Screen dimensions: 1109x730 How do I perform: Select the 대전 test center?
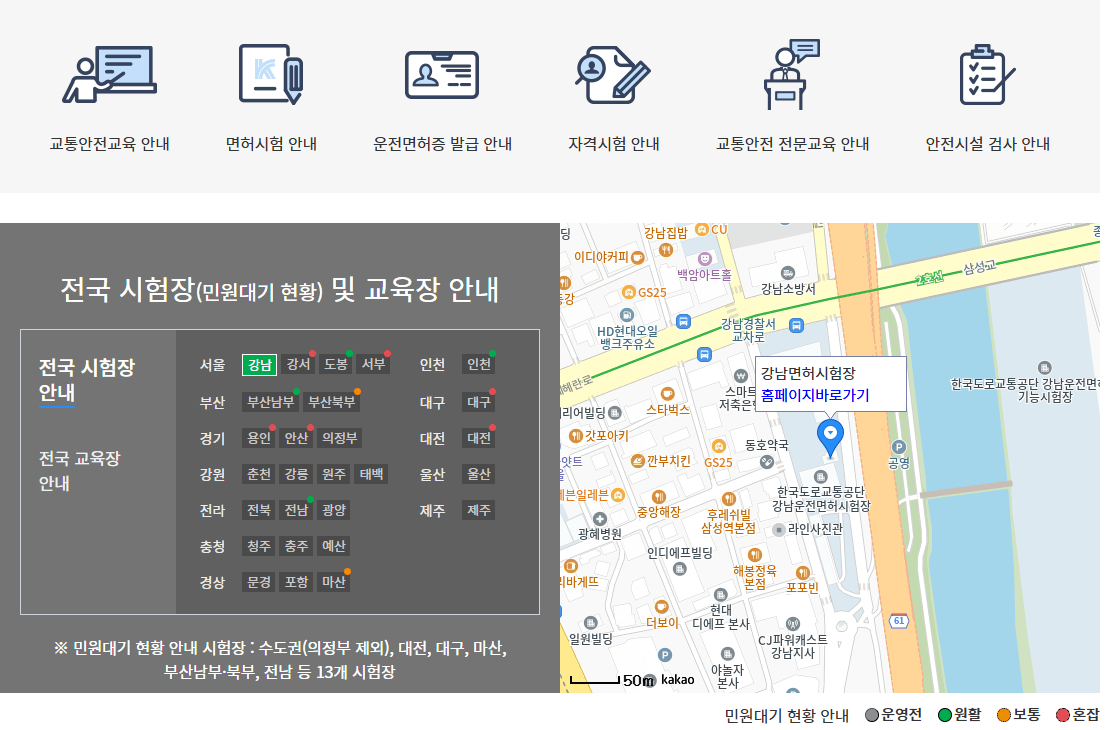pyautogui.click(x=478, y=438)
